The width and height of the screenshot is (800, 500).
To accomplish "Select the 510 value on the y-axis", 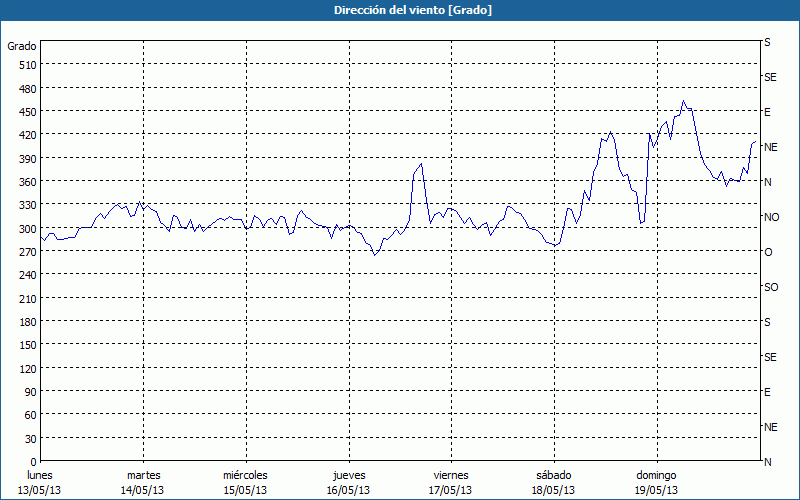I will tap(26, 65).
